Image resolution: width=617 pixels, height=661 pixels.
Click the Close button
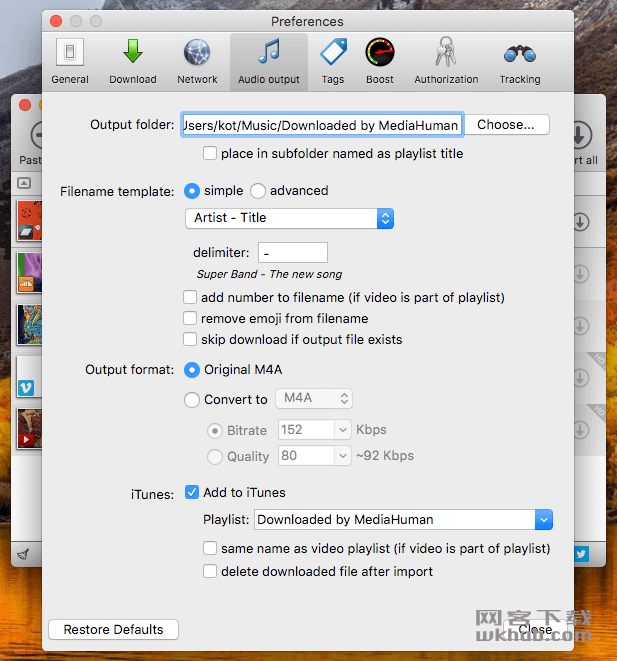point(535,629)
